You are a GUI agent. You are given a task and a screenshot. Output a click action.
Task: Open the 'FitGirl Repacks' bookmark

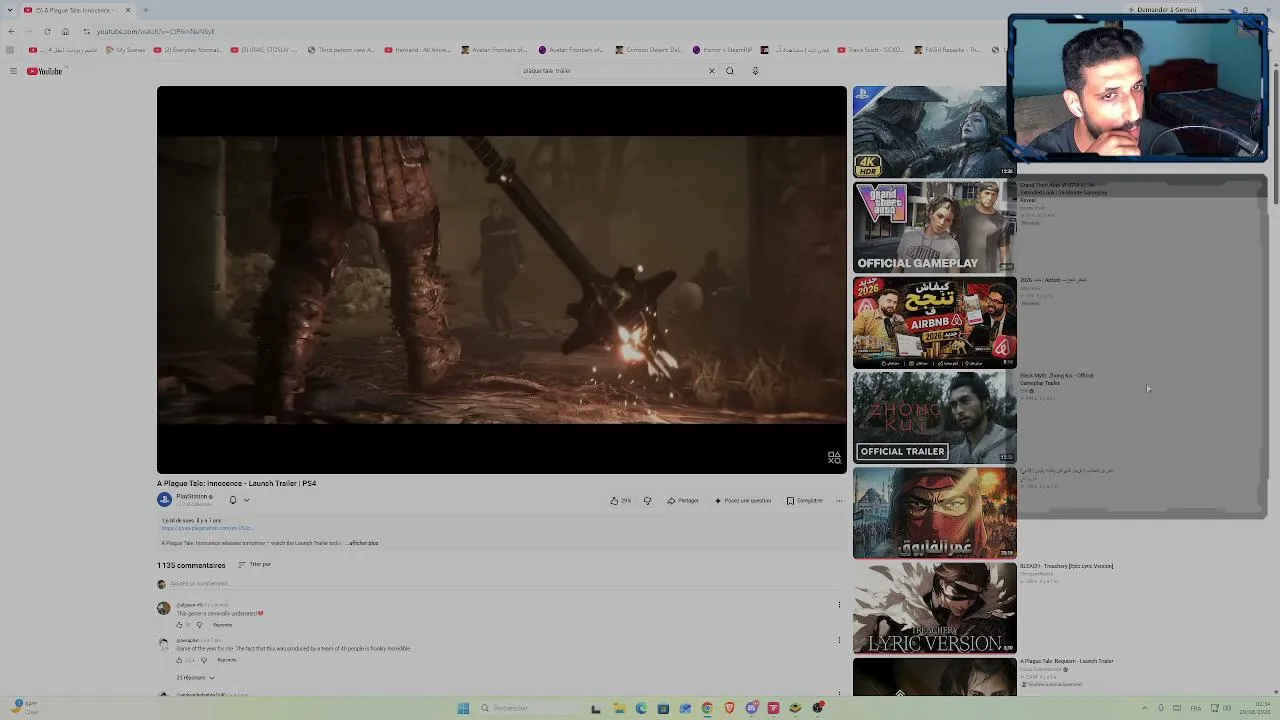(948, 50)
